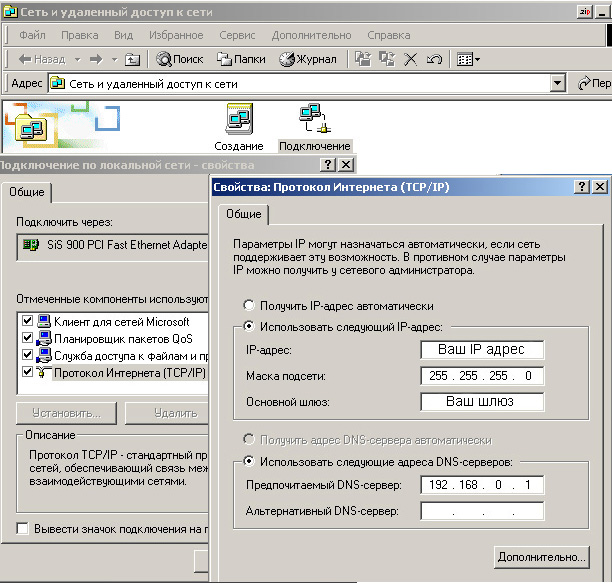612x584 pixels.
Task: Open the Избранное menu
Action: [x=175, y=35]
